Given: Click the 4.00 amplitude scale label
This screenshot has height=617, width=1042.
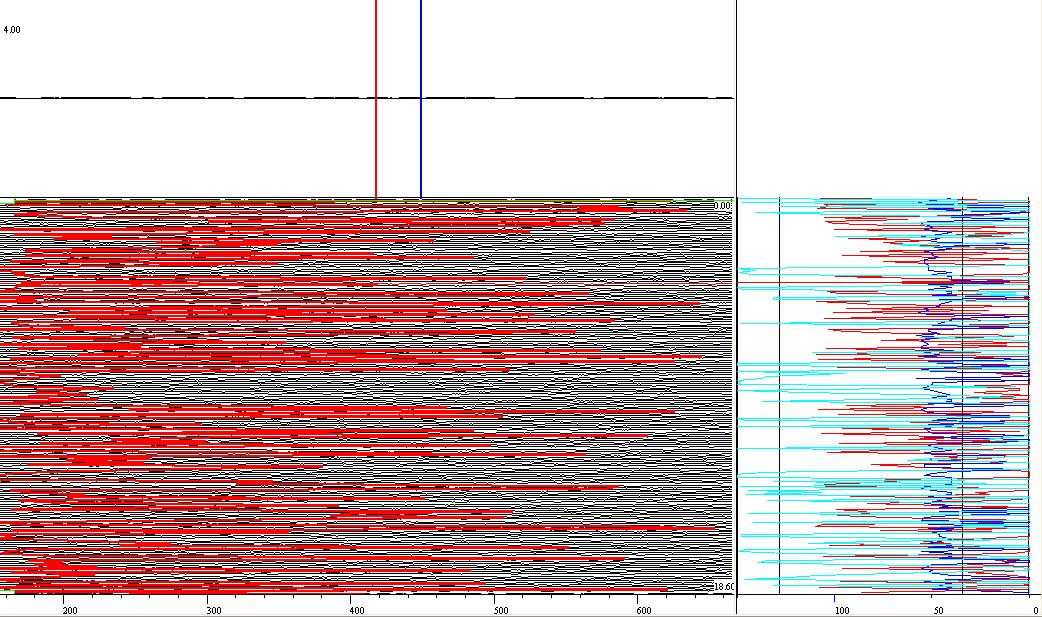Looking at the screenshot, I should coord(12,30).
